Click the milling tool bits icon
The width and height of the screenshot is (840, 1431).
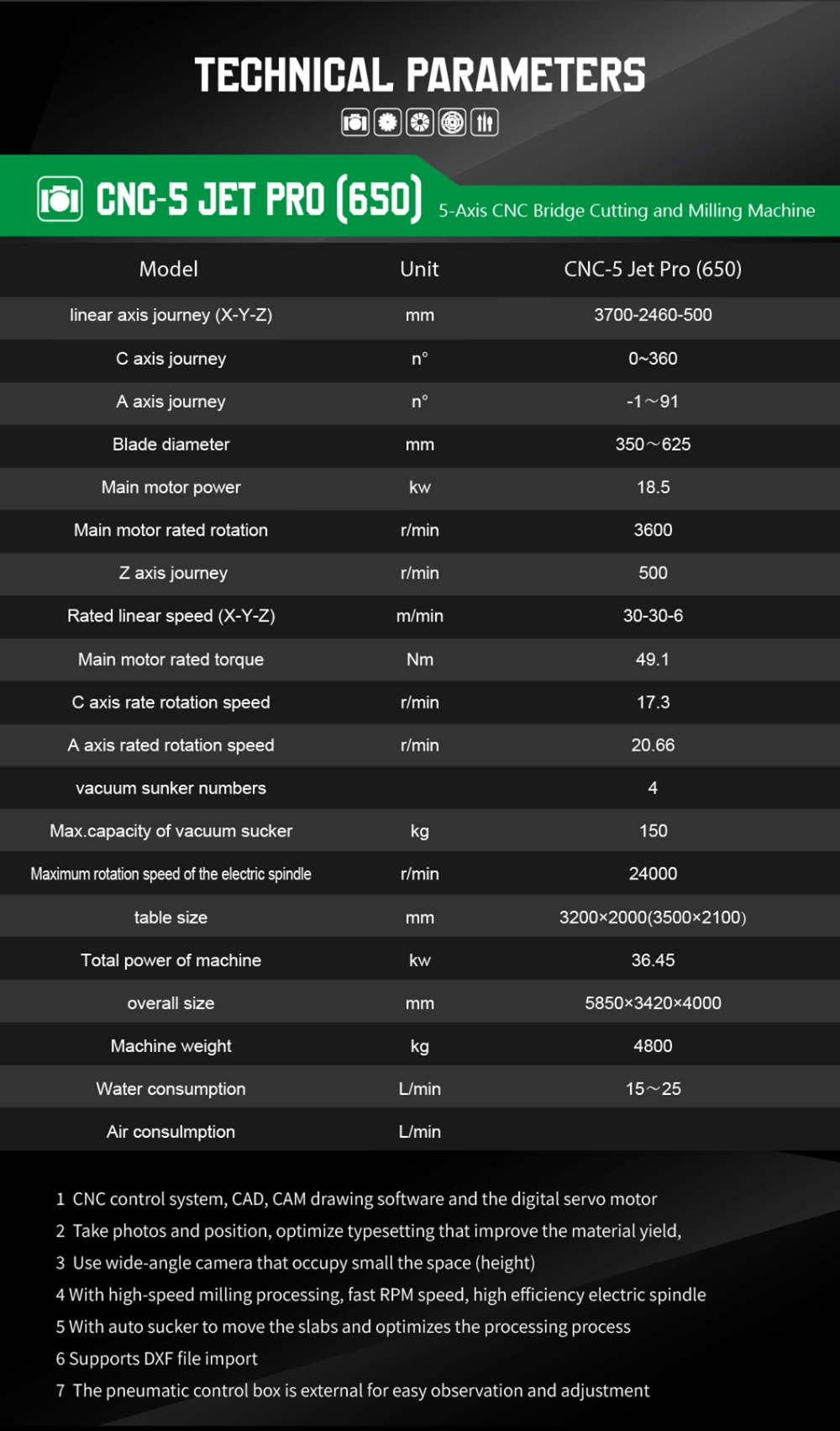485,123
